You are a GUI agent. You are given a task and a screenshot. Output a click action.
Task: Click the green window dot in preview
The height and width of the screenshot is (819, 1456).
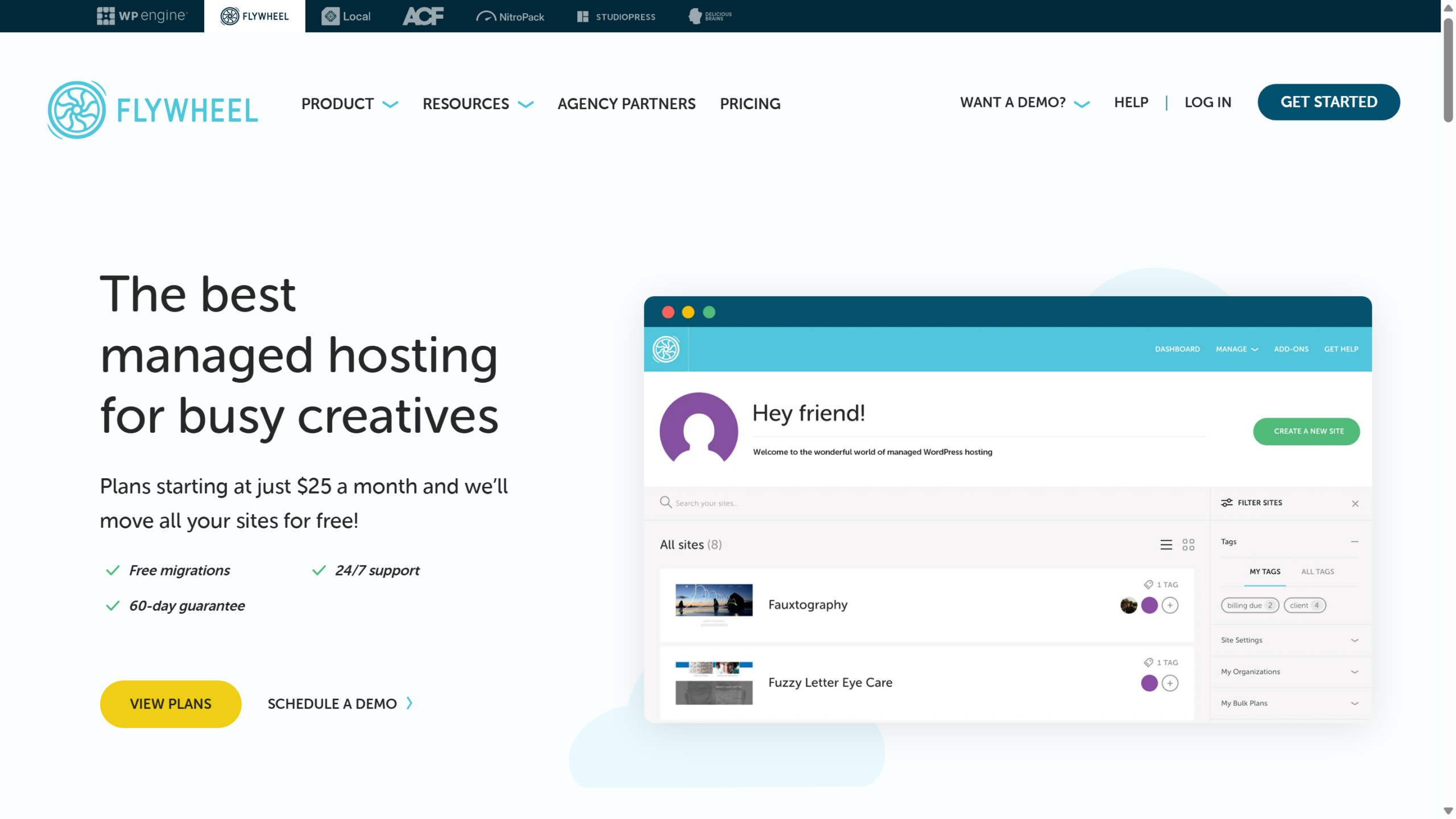[709, 312]
